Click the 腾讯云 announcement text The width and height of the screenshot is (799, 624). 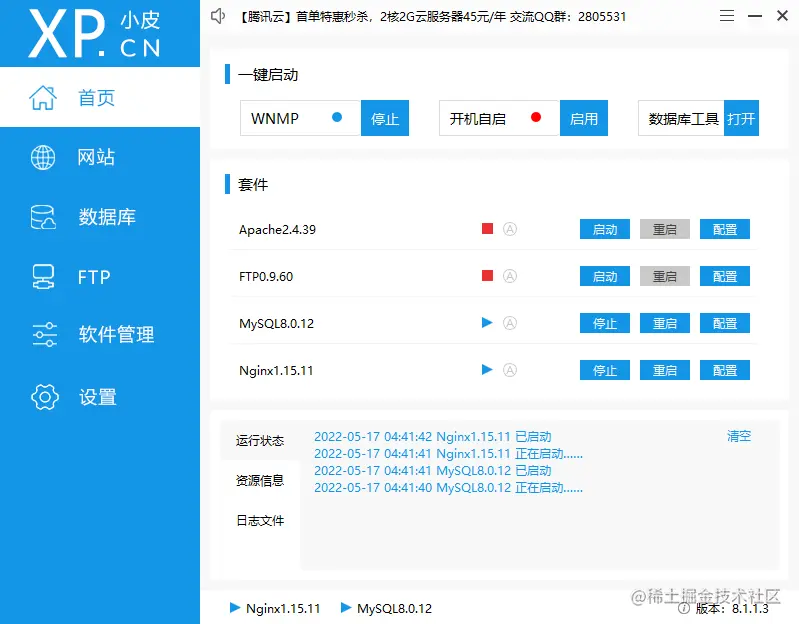pos(432,16)
